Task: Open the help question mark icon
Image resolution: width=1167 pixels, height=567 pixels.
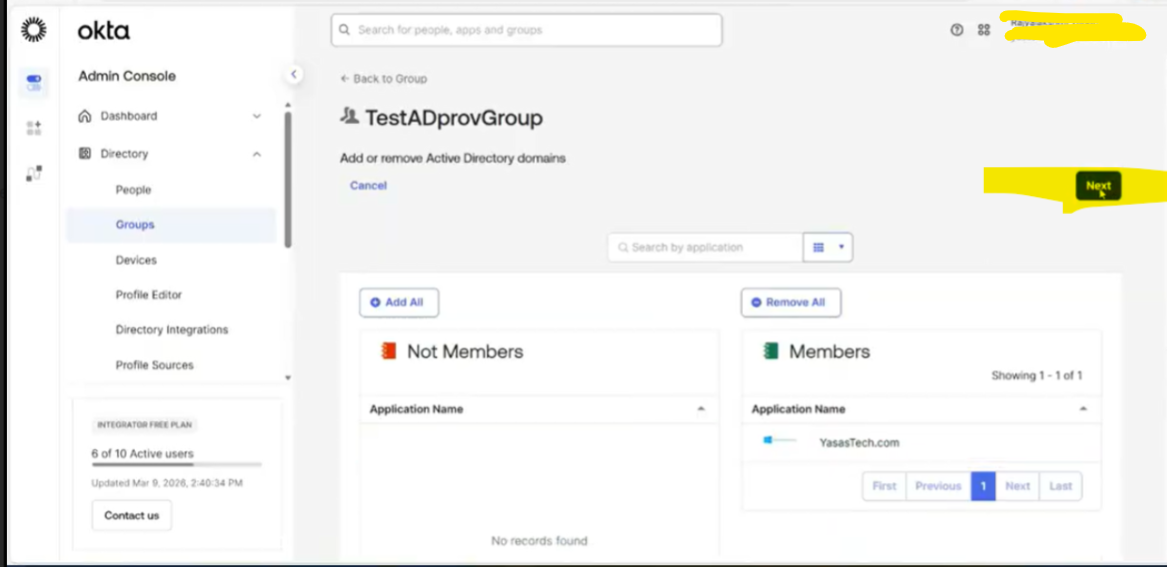Action: pos(957,30)
